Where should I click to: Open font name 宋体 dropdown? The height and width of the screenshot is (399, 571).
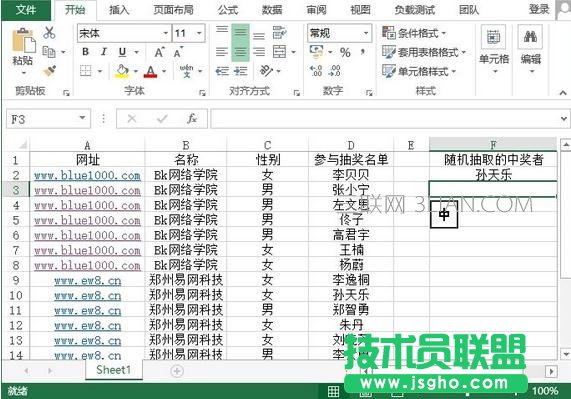pos(166,33)
